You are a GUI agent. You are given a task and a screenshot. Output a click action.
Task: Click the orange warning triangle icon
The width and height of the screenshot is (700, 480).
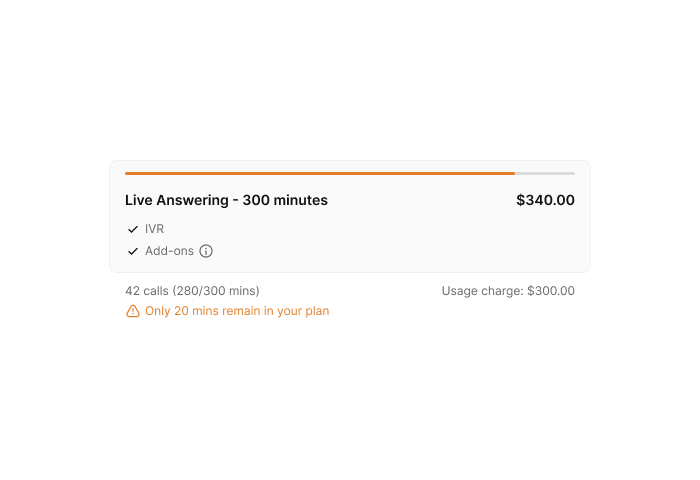133,311
